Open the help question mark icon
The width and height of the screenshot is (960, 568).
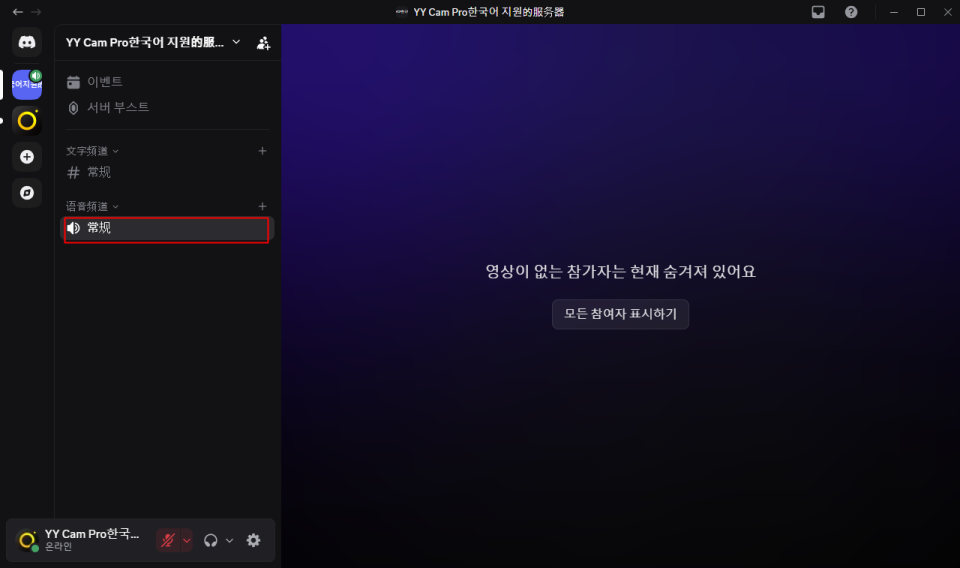[x=851, y=12]
